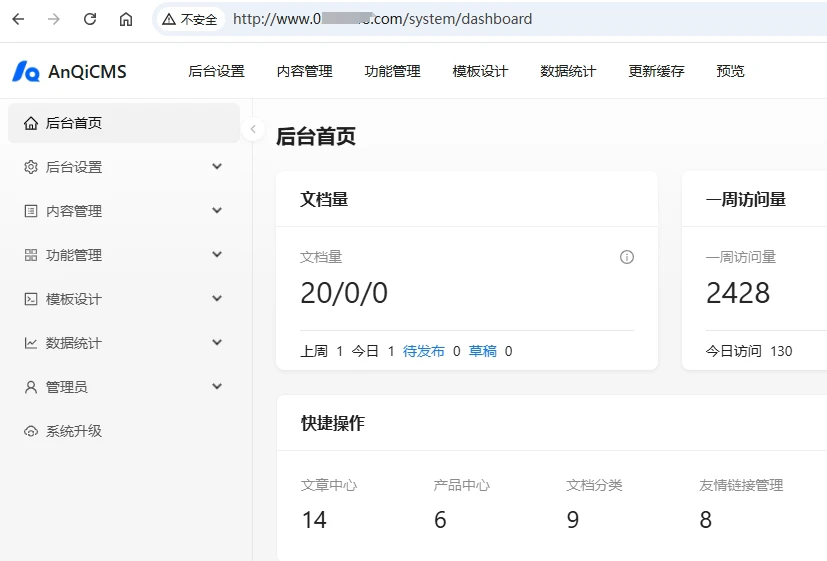The width and height of the screenshot is (827, 561).
Task: Click the info icon in 文档量 card
Action: pos(627,257)
